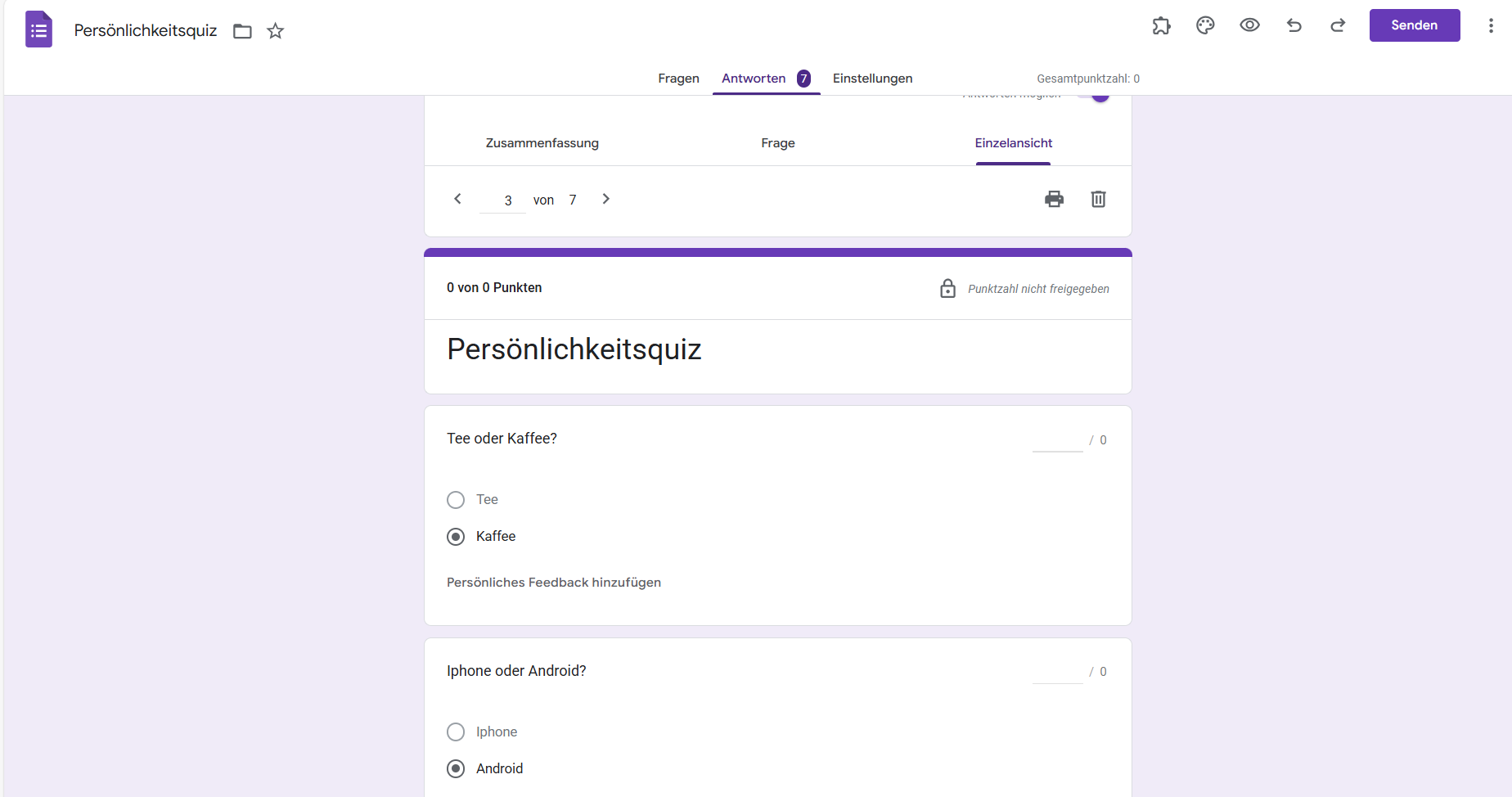Screen dimensions: 1512x797
Task: Go to the next response chevron
Action: pos(605,199)
